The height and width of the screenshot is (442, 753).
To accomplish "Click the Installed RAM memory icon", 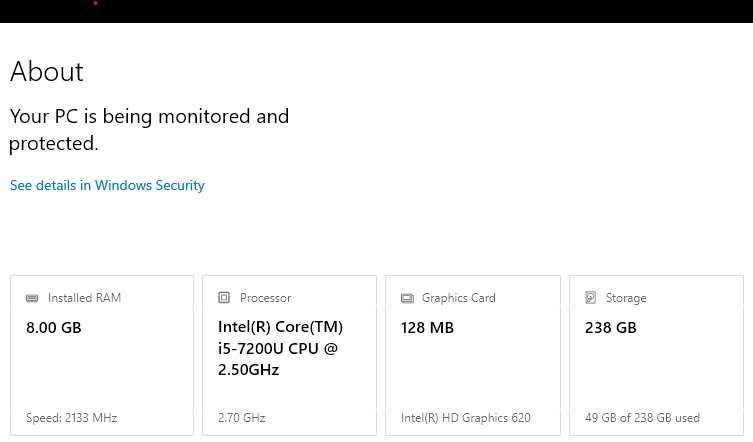I will [x=32, y=298].
